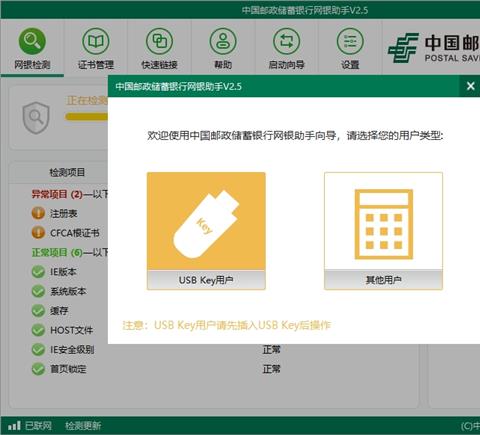The image size is (480, 435).
Task: Launch 启动向导 arrows icon
Action: tap(286, 41)
